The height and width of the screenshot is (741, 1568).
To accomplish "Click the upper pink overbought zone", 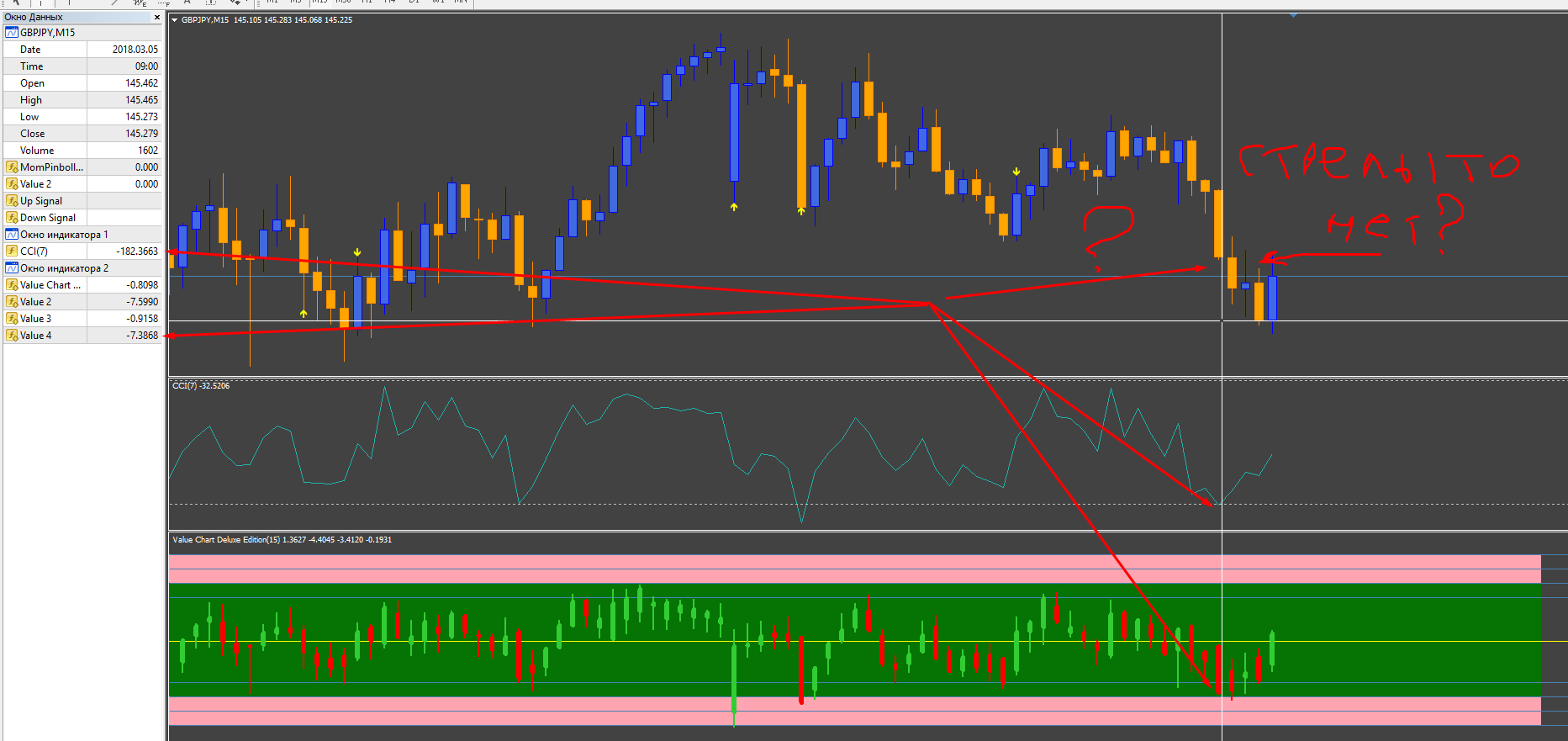I will (x=855, y=569).
